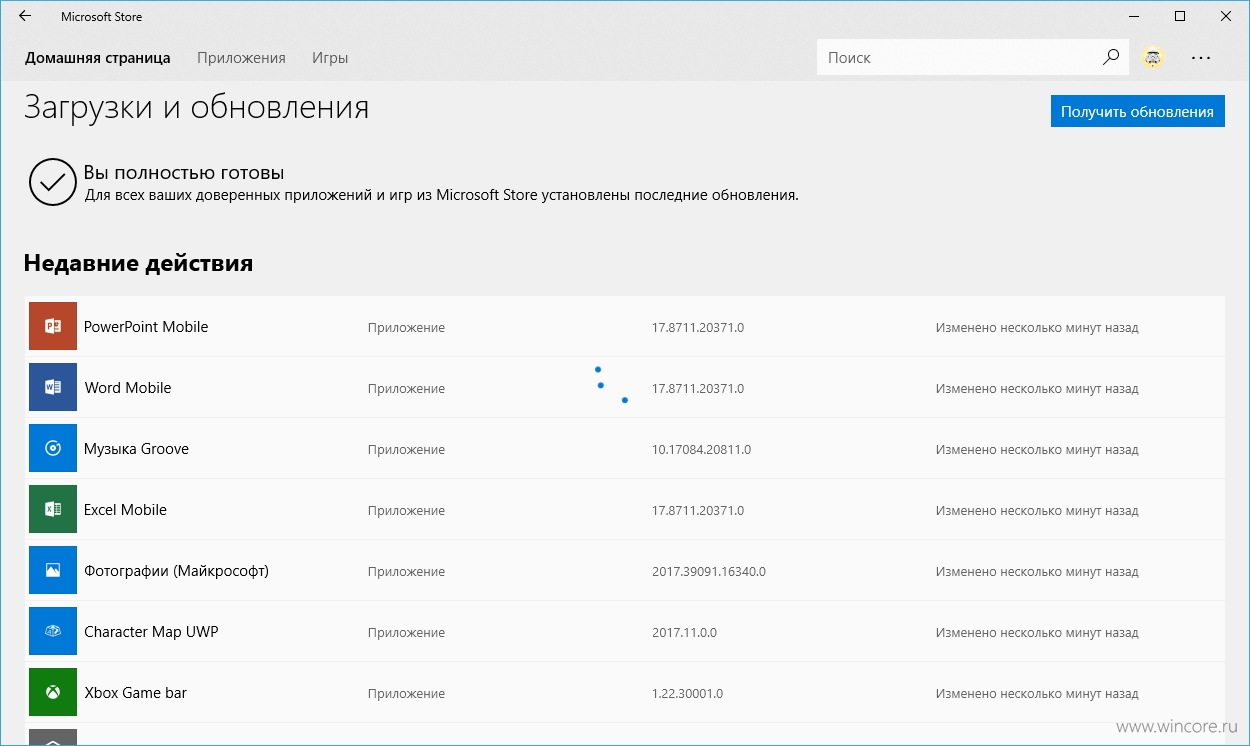Click the Недавние действия heading
This screenshot has width=1250, height=746.
(138, 263)
